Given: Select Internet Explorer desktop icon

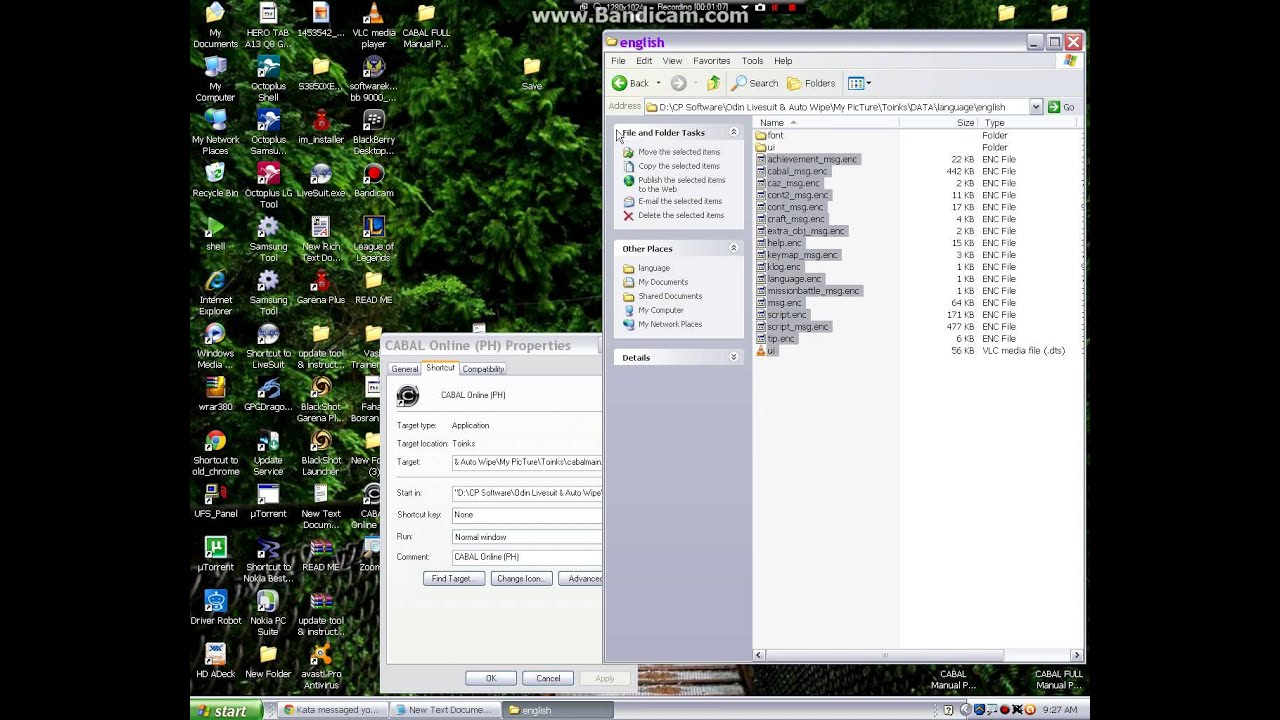Looking at the screenshot, I should pos(215,293).
